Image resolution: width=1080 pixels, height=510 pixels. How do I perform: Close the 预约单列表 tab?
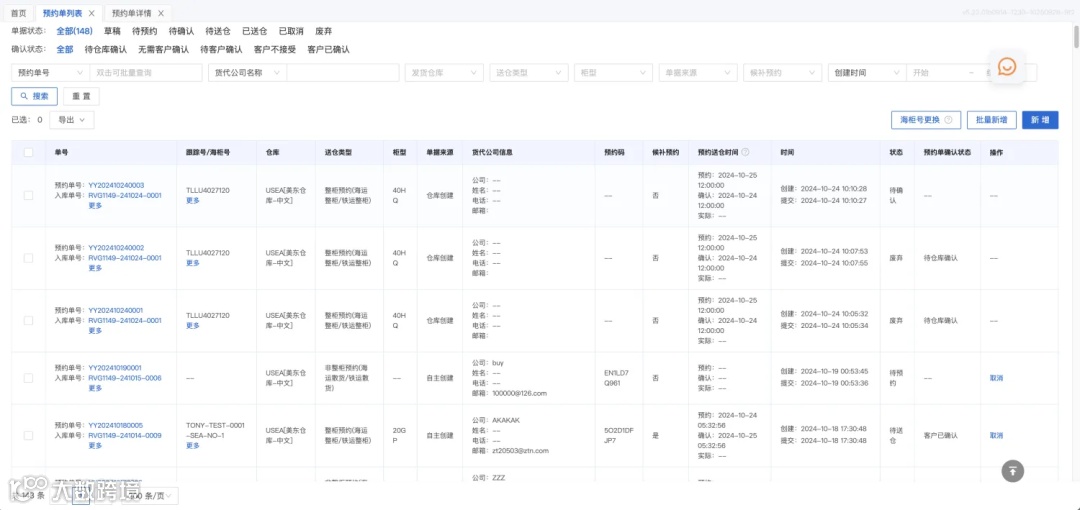coord(92,13)
